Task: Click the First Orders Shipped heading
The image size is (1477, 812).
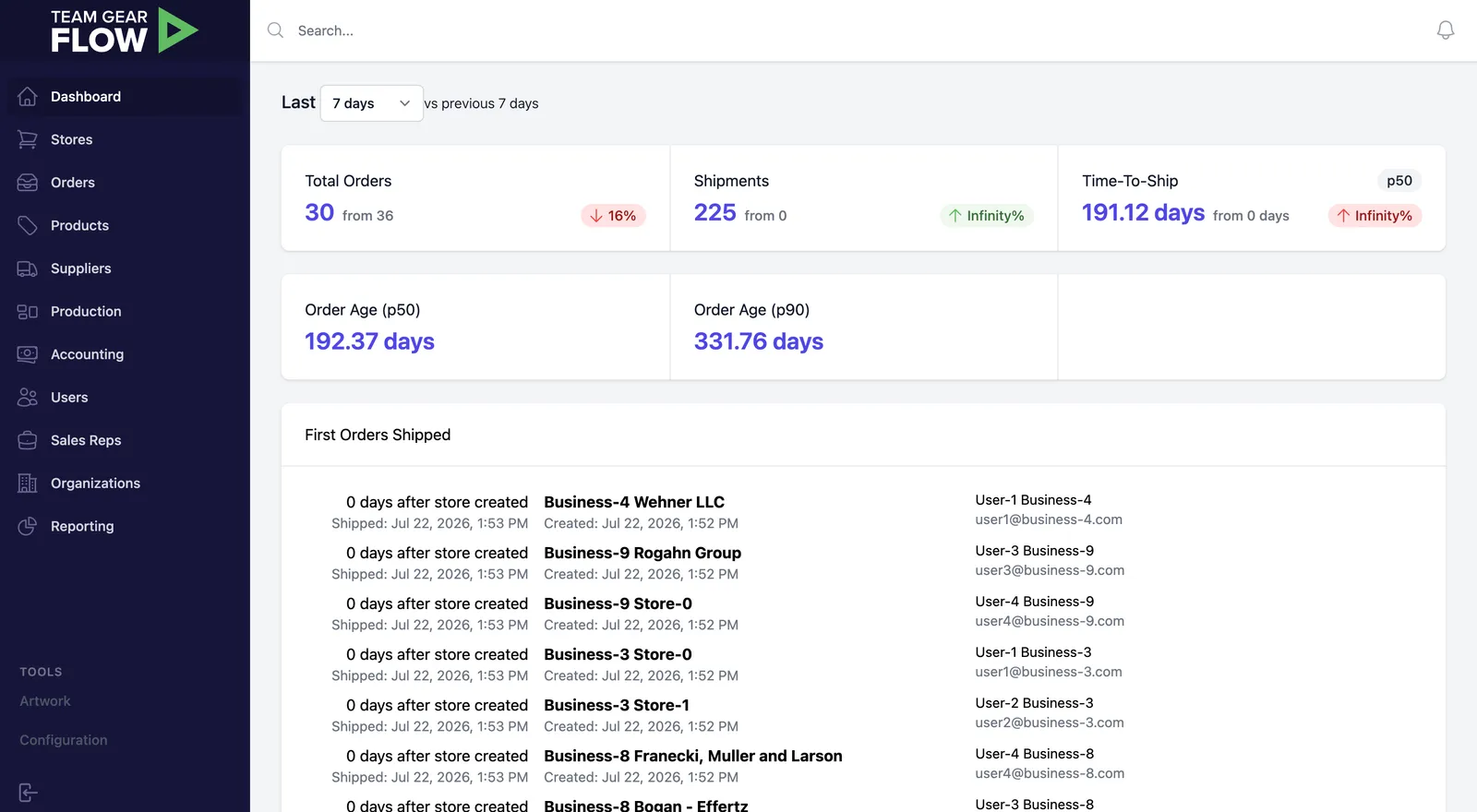Action: (x=378, y=435)
